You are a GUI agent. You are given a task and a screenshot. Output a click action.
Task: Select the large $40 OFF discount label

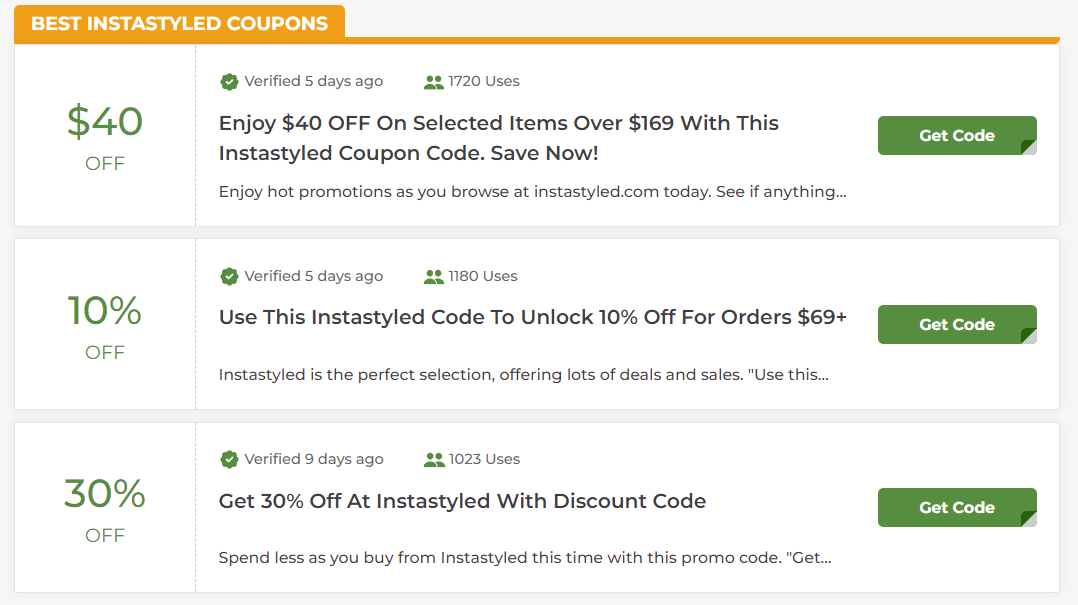[104, 137]
